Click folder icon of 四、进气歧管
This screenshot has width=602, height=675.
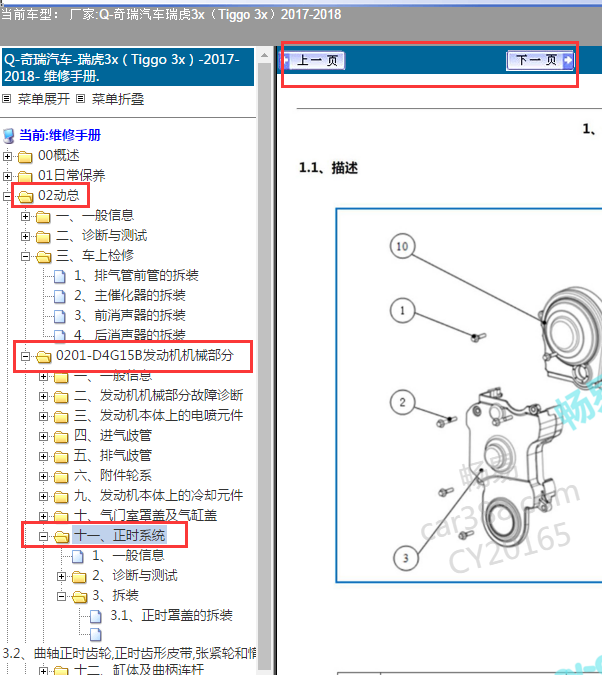(61, 437)
